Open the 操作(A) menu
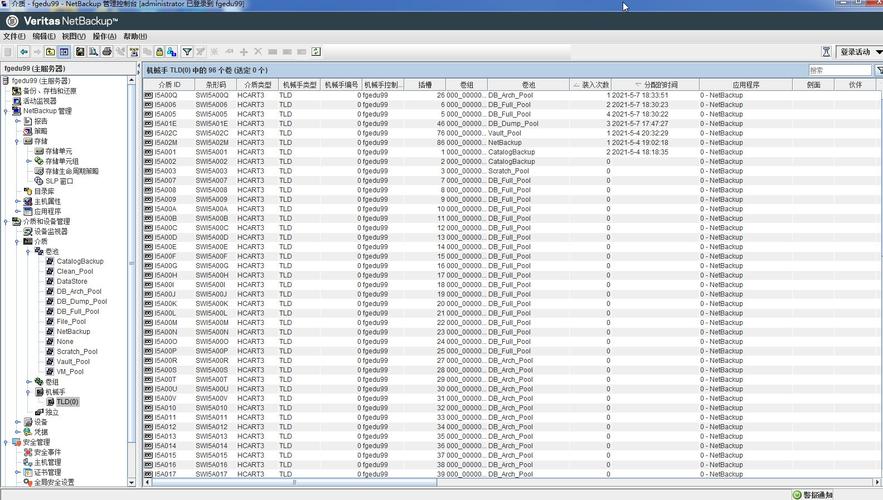Screen dimensions: 883x500 click(104, 36)
